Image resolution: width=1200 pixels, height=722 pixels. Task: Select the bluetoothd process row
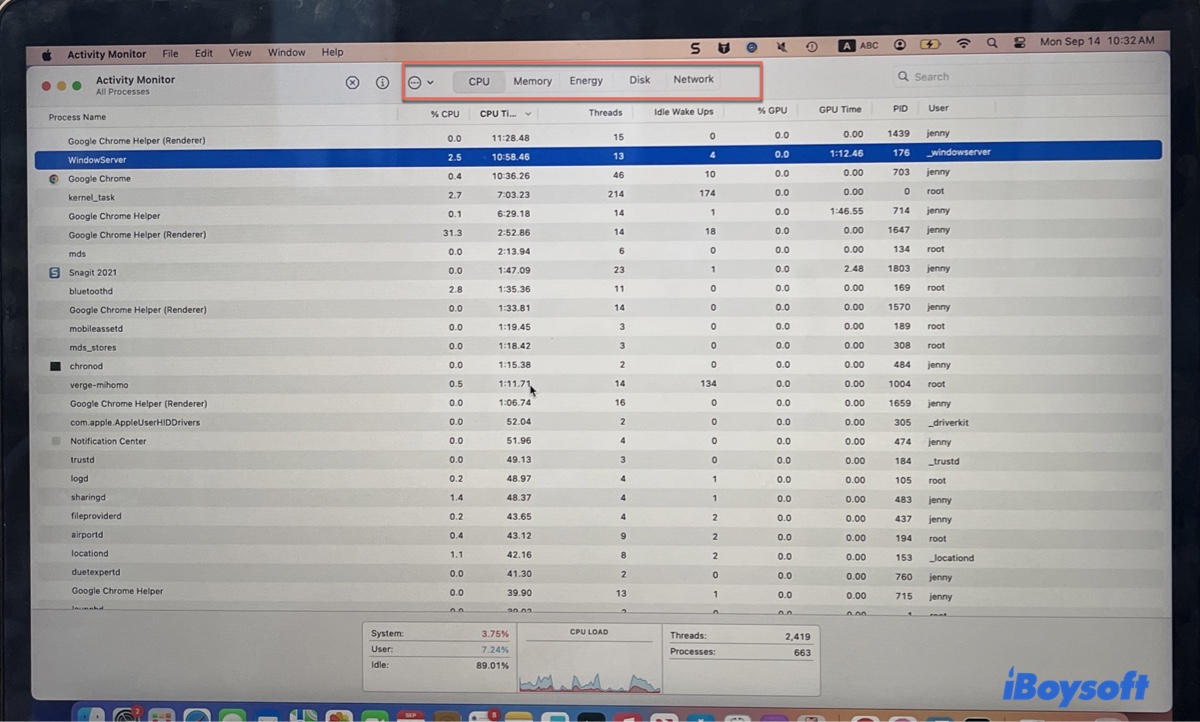pos(598,289)
